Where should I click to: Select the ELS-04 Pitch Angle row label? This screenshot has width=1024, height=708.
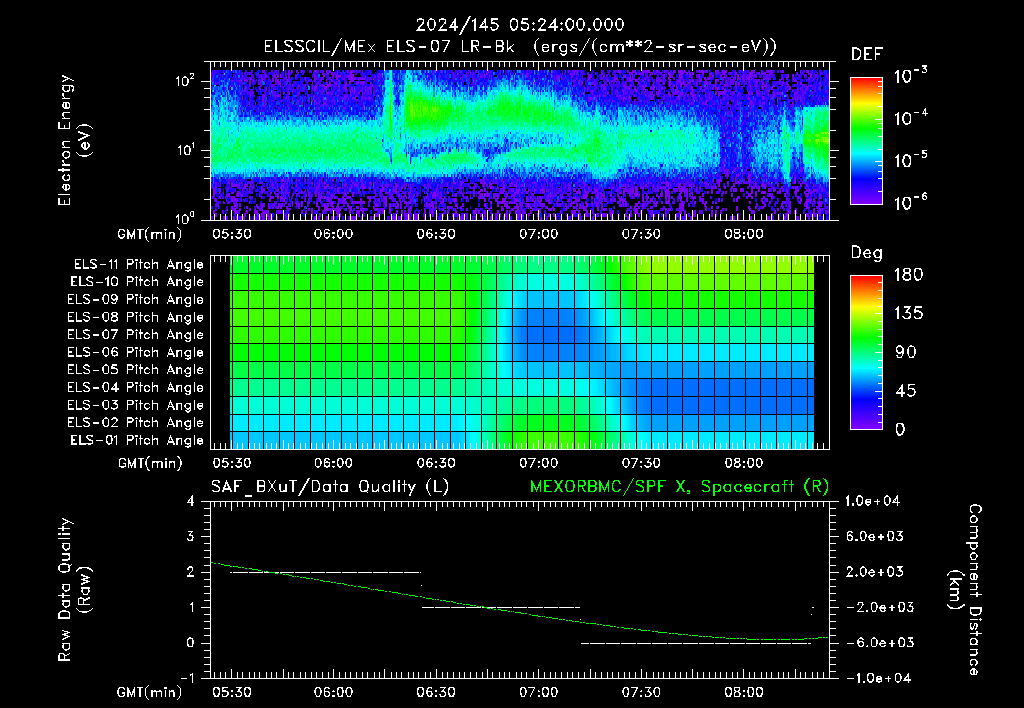(135, 388)
